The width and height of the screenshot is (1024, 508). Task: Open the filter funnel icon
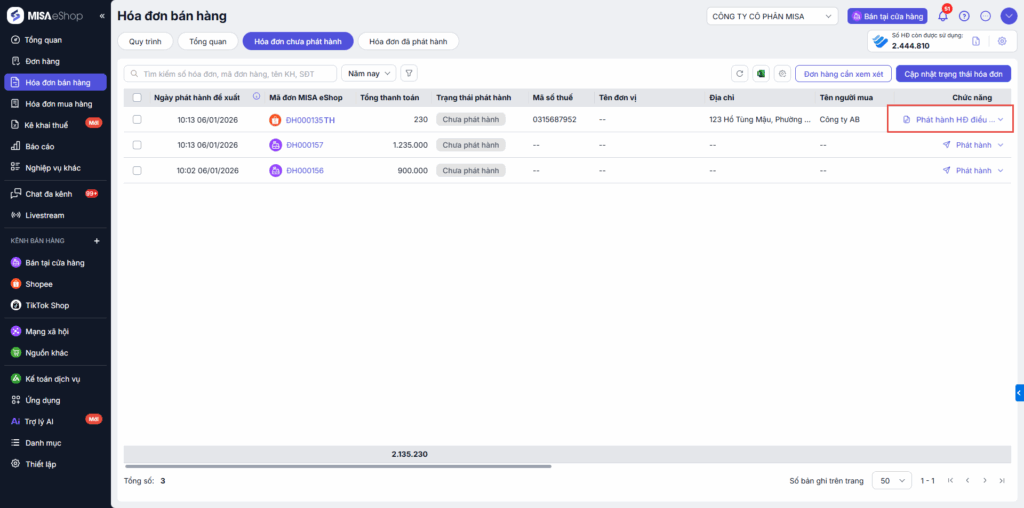tap(409, 73)
